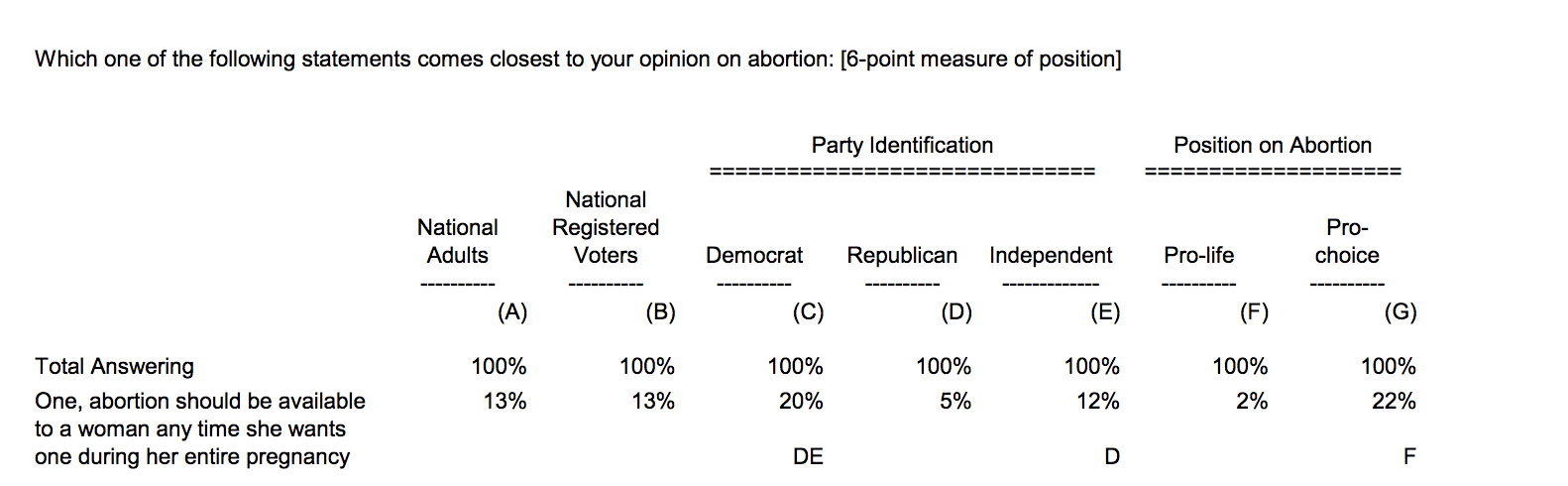Click the National Registered Voters column header
This screenshot has width=1568, height=486.
(x=606, y=227)
